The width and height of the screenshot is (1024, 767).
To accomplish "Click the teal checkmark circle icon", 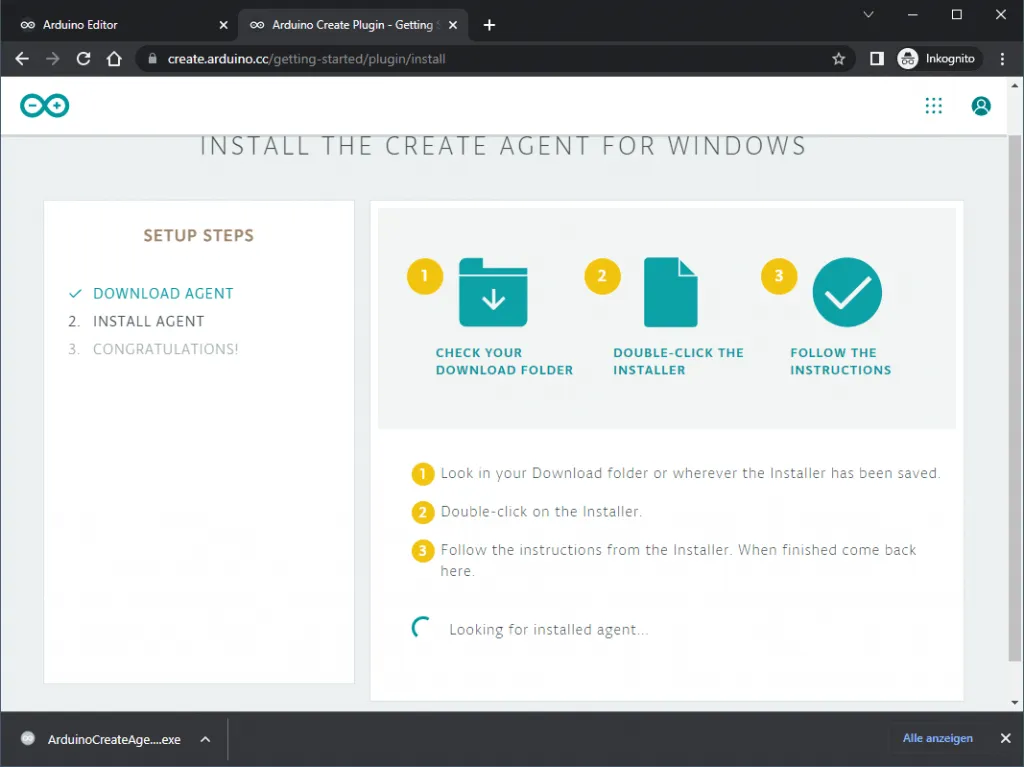I will pyautogui.click(x=847, y=292).
